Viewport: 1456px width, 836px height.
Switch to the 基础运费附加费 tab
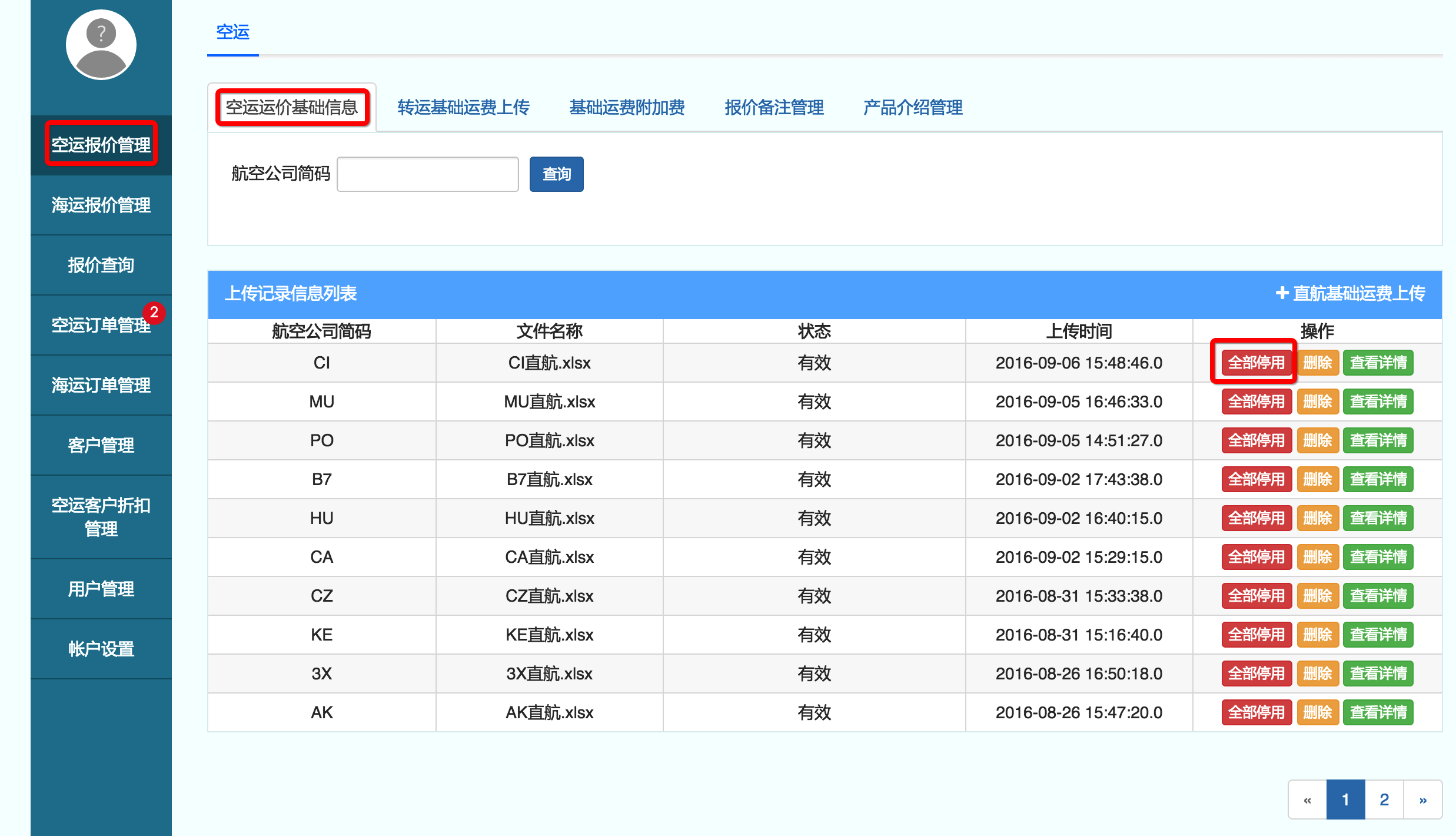(627, 107)
